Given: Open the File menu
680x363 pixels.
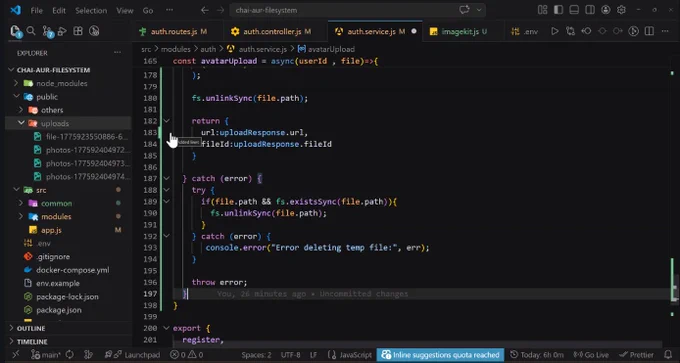Looking at the screenshot, I should [36, 10].
